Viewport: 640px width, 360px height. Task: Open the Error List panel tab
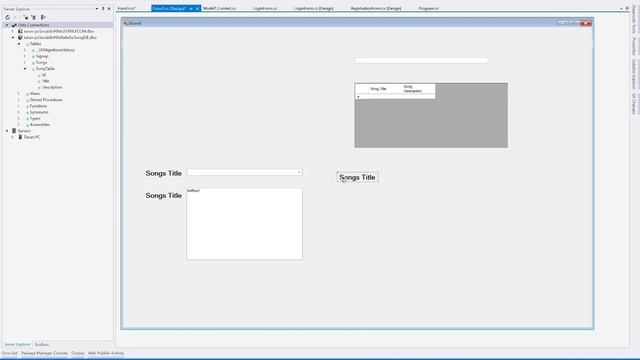(9, 353)
